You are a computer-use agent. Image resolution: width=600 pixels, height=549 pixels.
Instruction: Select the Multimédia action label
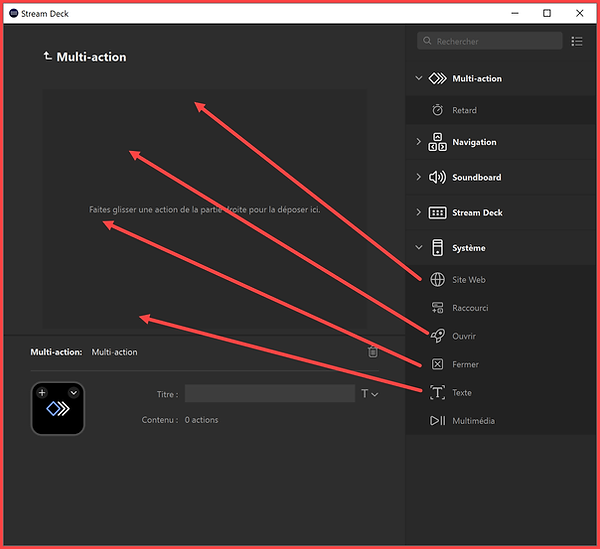tap(473, 421)
